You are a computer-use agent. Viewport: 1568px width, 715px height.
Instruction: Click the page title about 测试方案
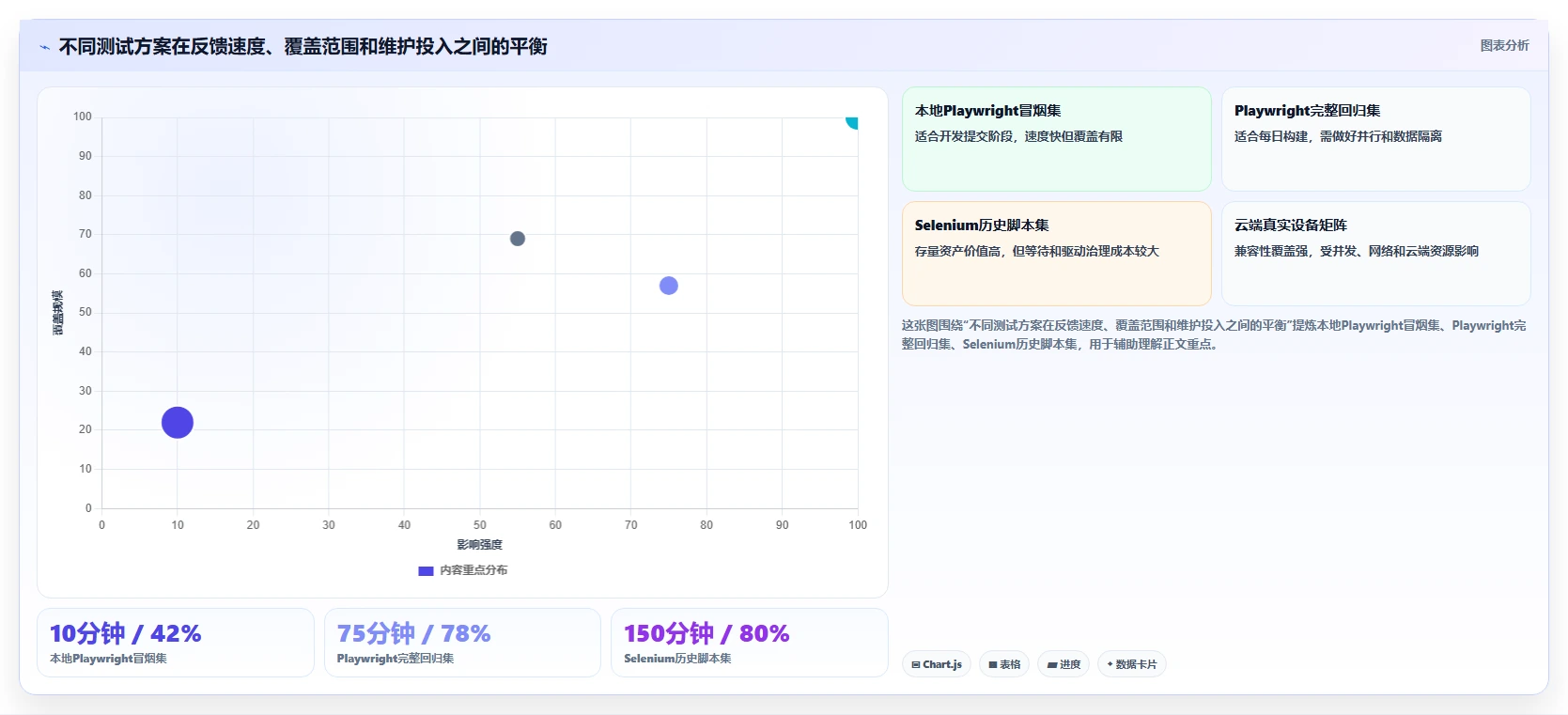tap(303, 46)
